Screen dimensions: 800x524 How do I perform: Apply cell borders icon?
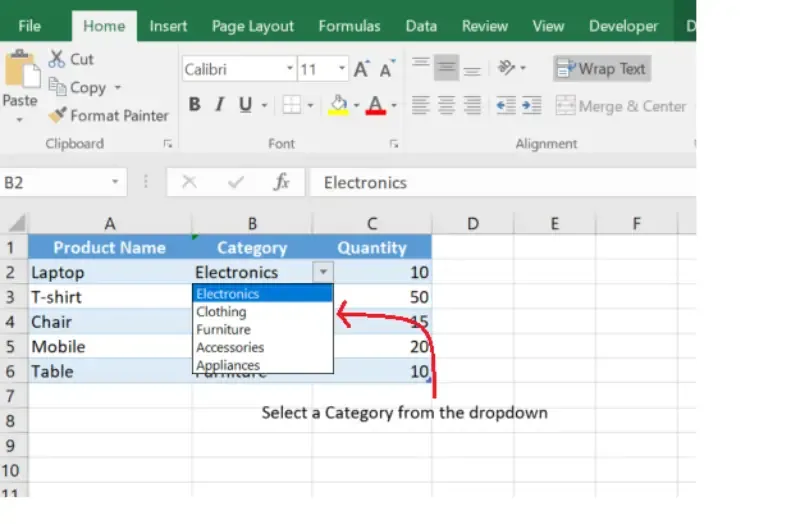(x=292, y=105)
